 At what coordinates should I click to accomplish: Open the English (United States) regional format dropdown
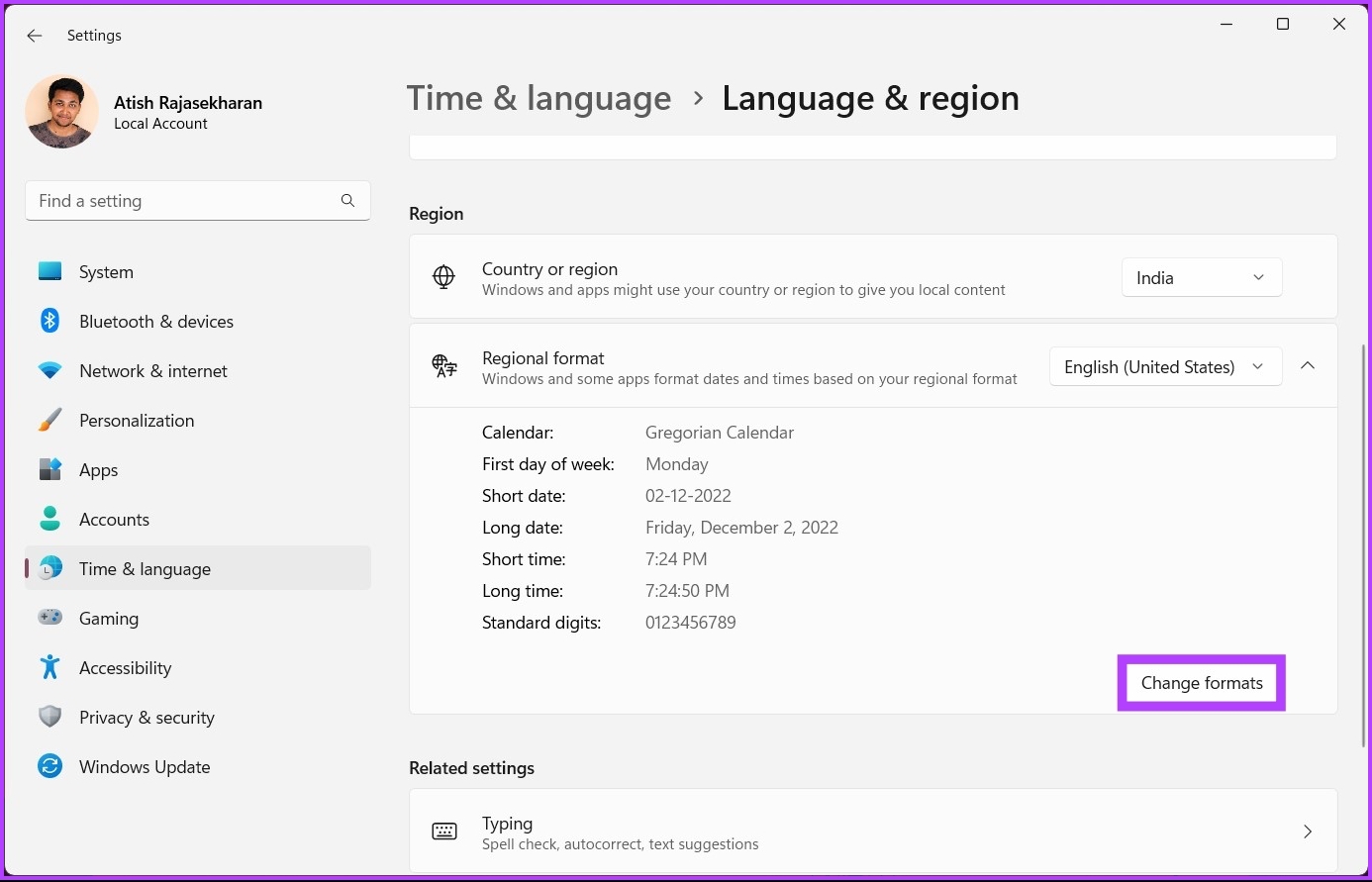tap(1164, 366)
